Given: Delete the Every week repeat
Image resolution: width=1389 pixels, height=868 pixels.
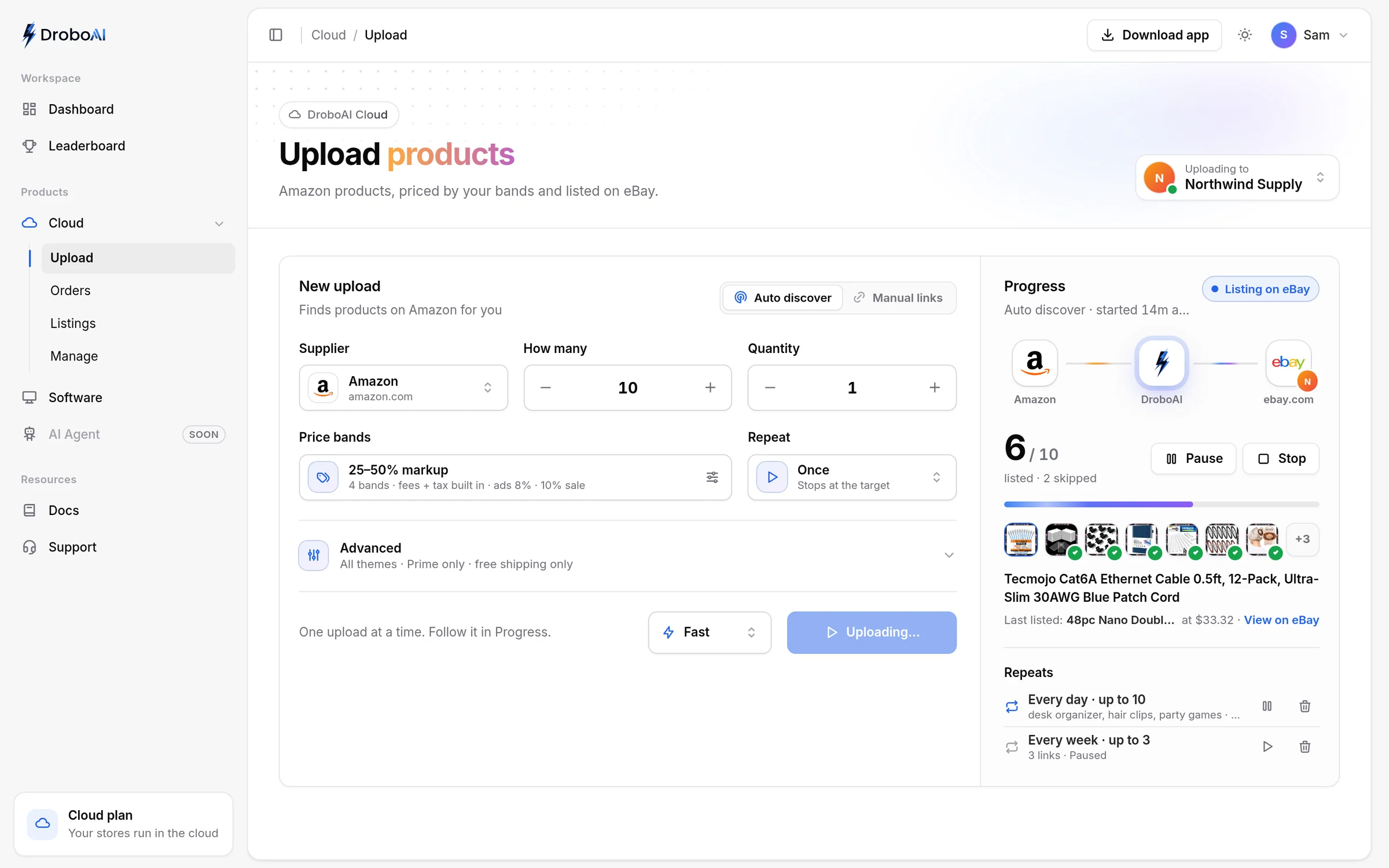Looking at the screenshot, I should click(x=1305, y=746).
